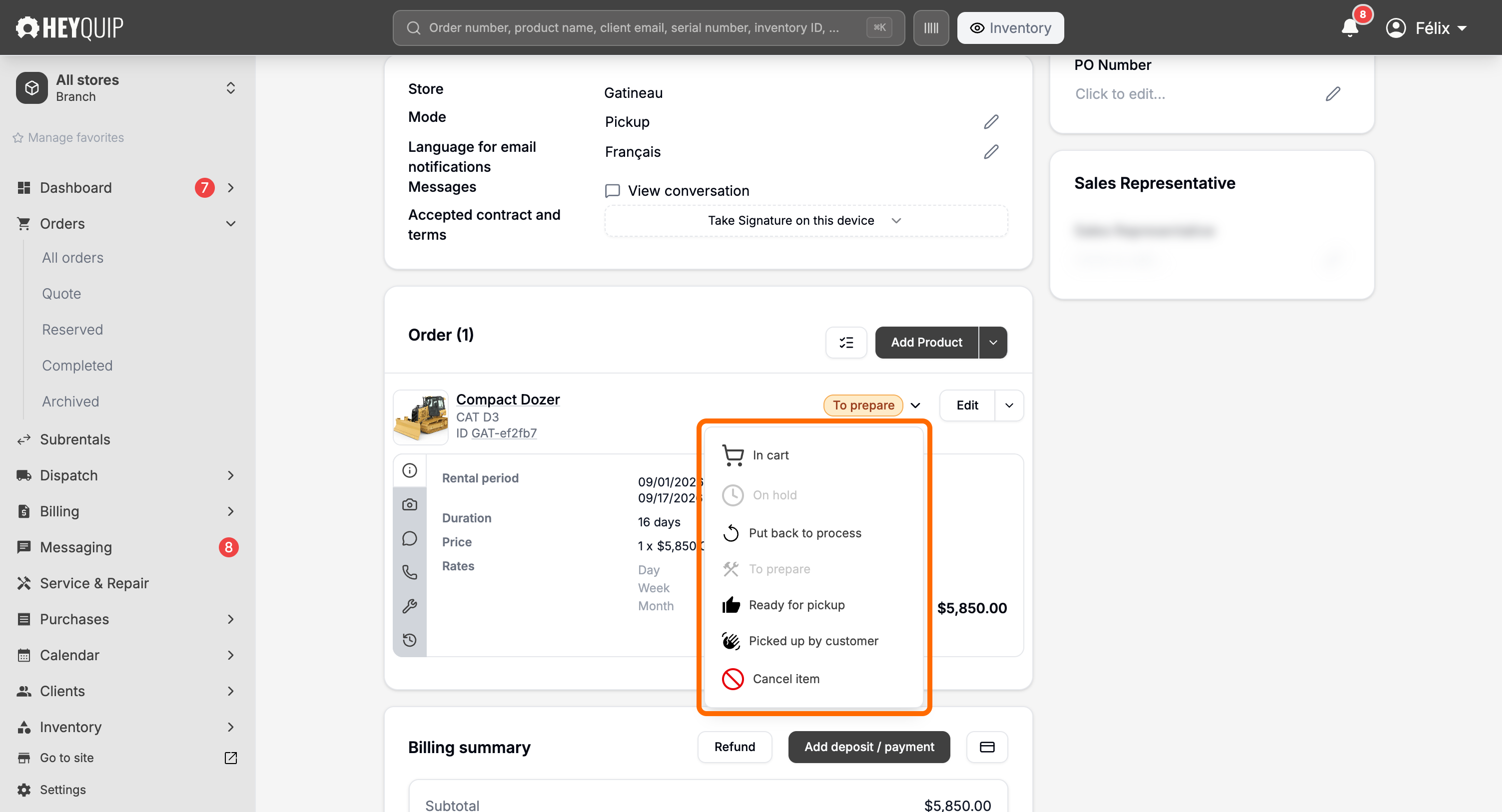1502x812 pixels.
Task: Choose Cancel item from status menu
Action: click(x=813, y=679)
